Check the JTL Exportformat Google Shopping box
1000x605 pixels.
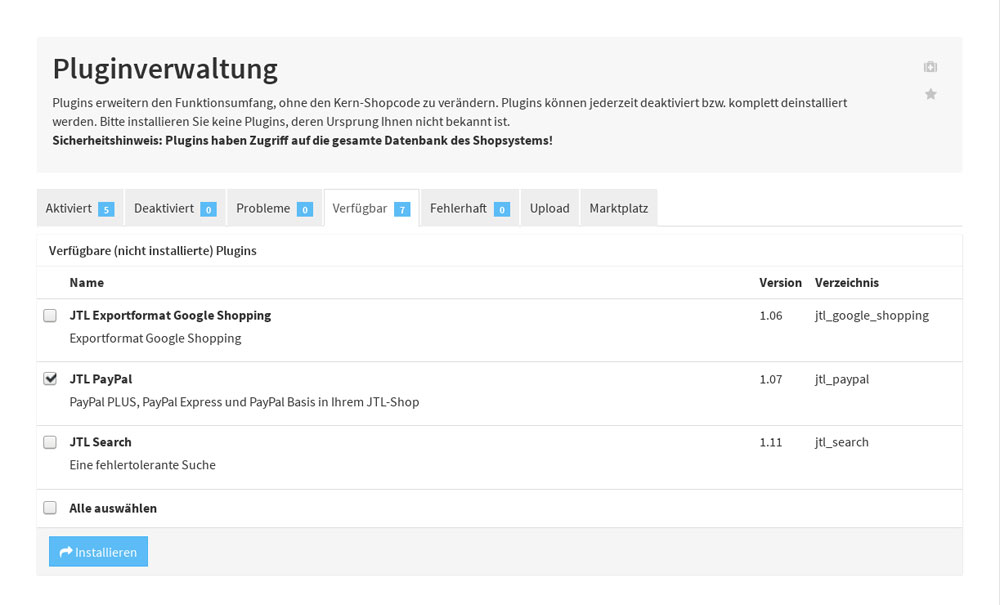[50, 316]
